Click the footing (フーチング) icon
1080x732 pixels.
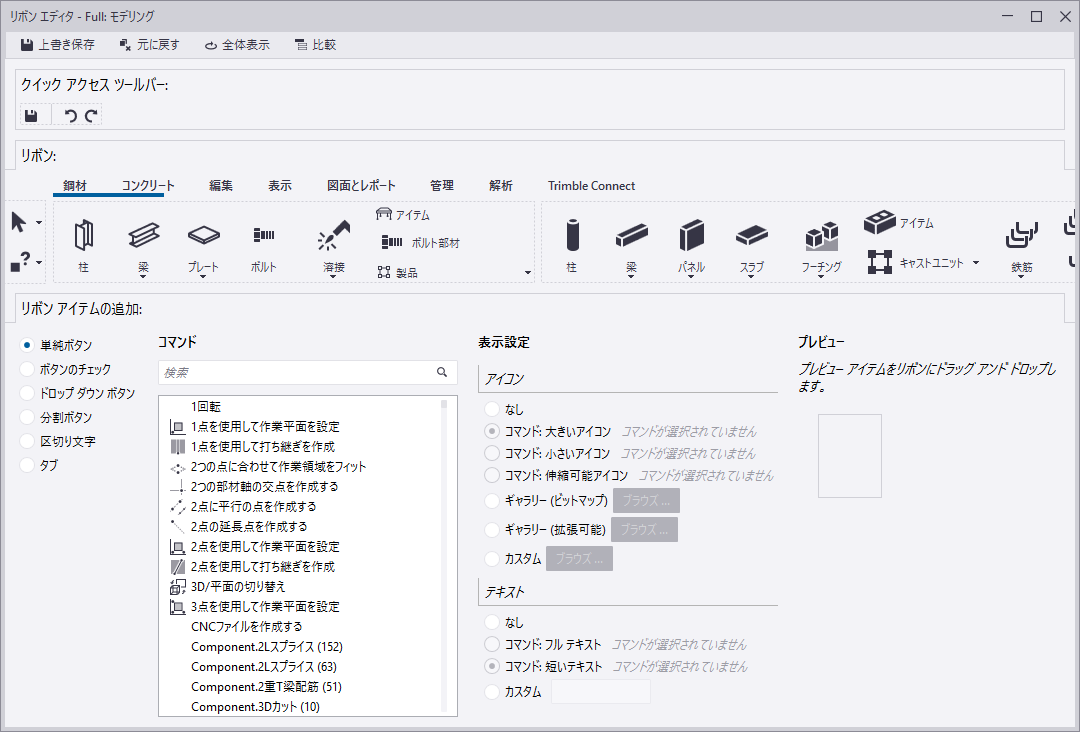point(821,237)
